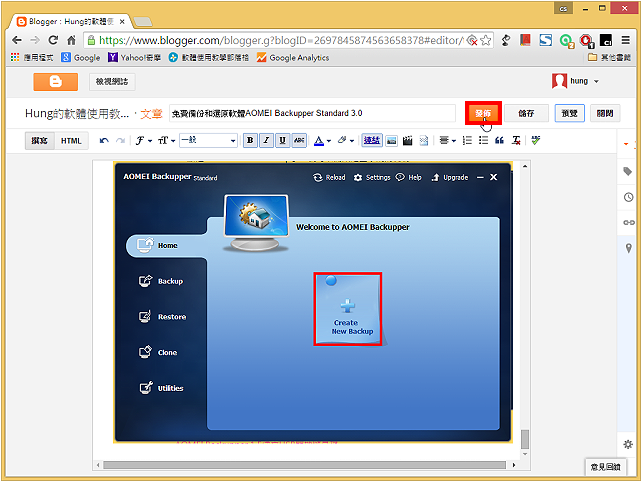Click the Check spelling icon
Viewport: 643px width, 483px height.
tap(536, 141)
